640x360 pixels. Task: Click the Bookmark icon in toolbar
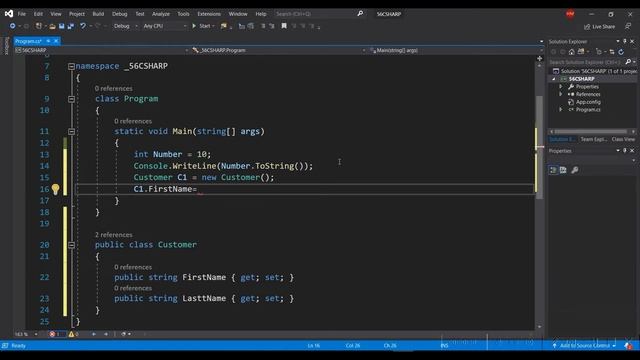point(284,26)
